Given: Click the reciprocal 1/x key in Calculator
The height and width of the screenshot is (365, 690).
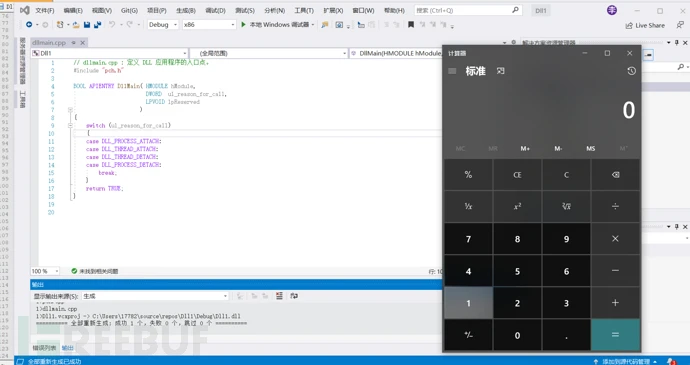Looking at the screenshot, I should pyautogui.click(x=468, y=206).
